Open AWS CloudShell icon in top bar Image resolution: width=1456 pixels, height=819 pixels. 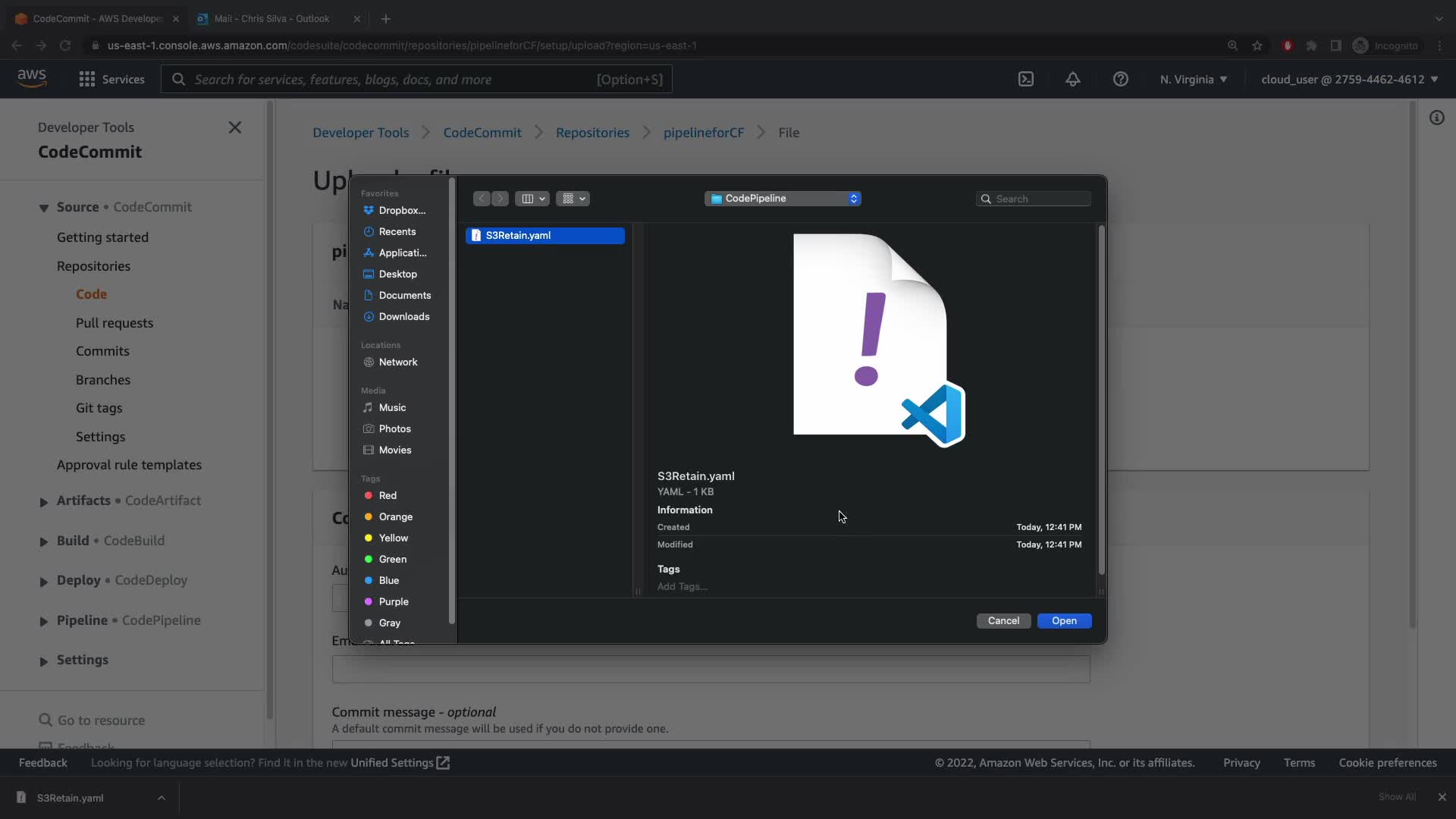pos(1025,79)
